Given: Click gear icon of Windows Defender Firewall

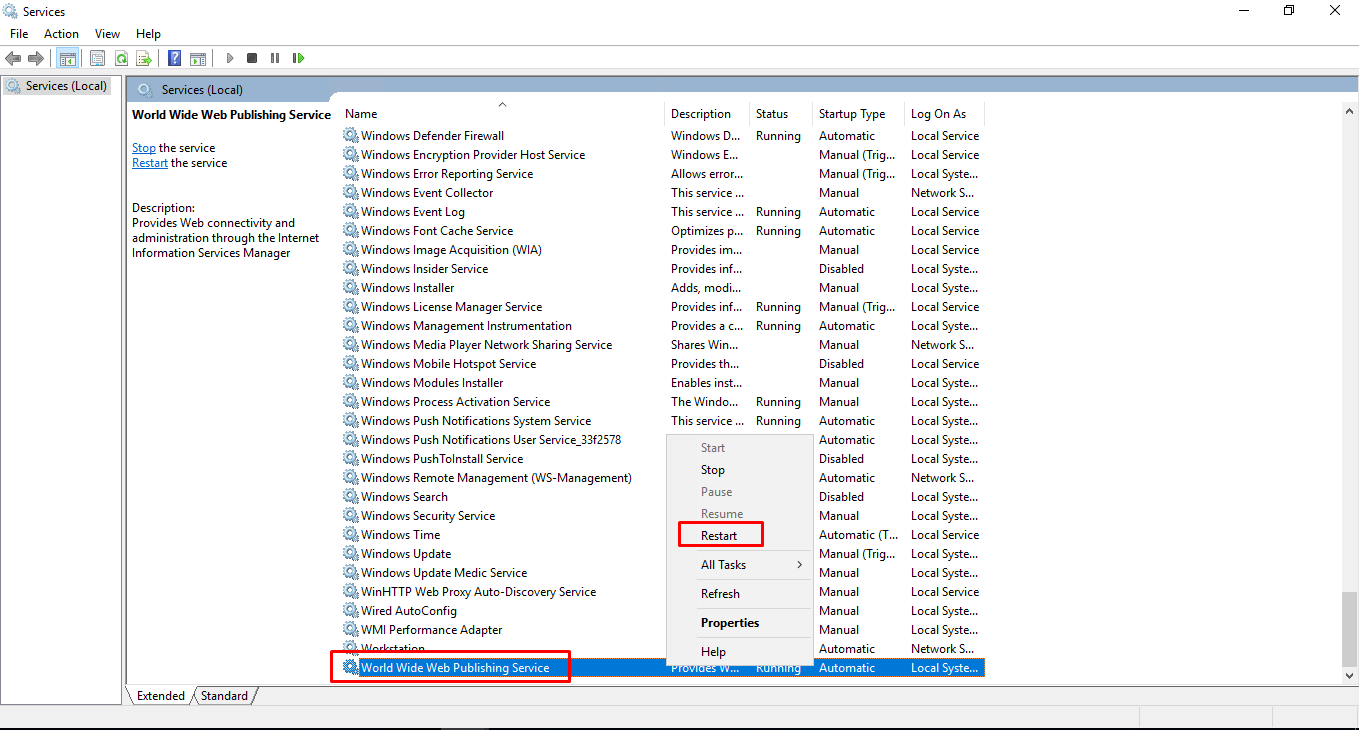Looking at the screenshot, I should 350,136.
